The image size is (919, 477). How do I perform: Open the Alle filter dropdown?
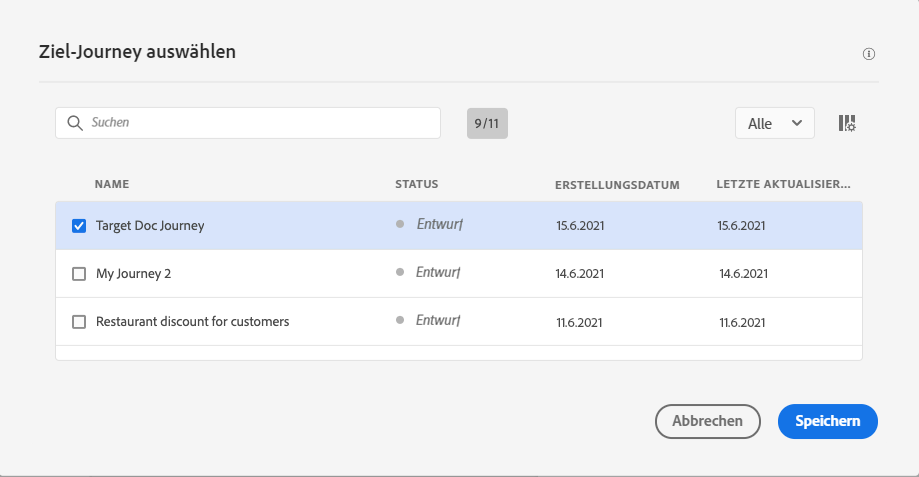coord(775,123)
